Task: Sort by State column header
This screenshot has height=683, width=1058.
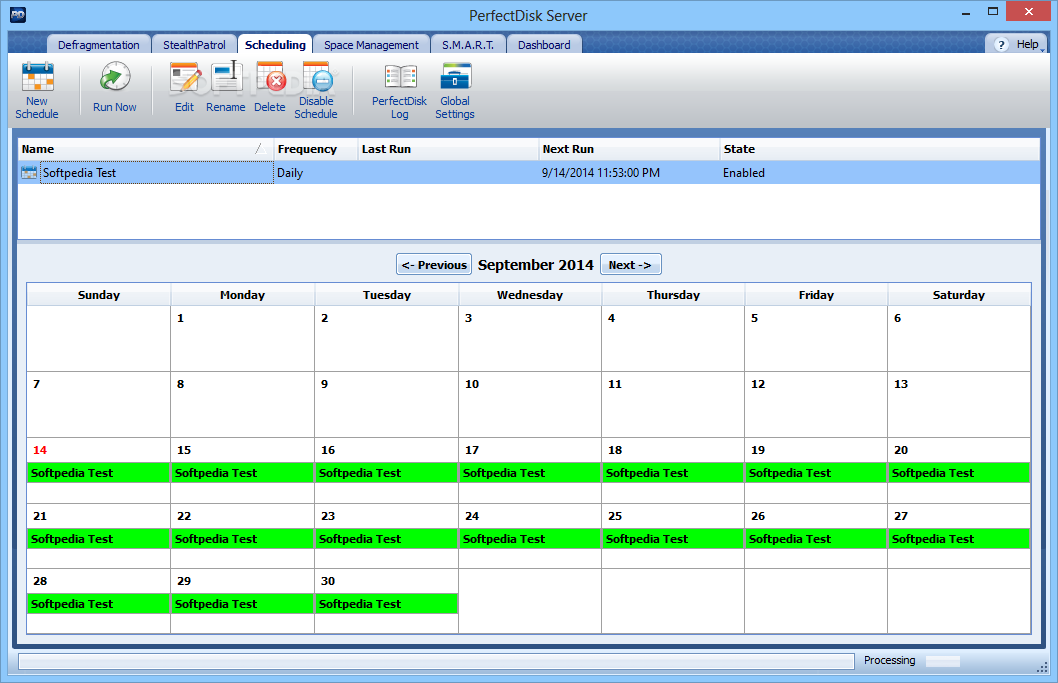Action: (x=880, y=149)
